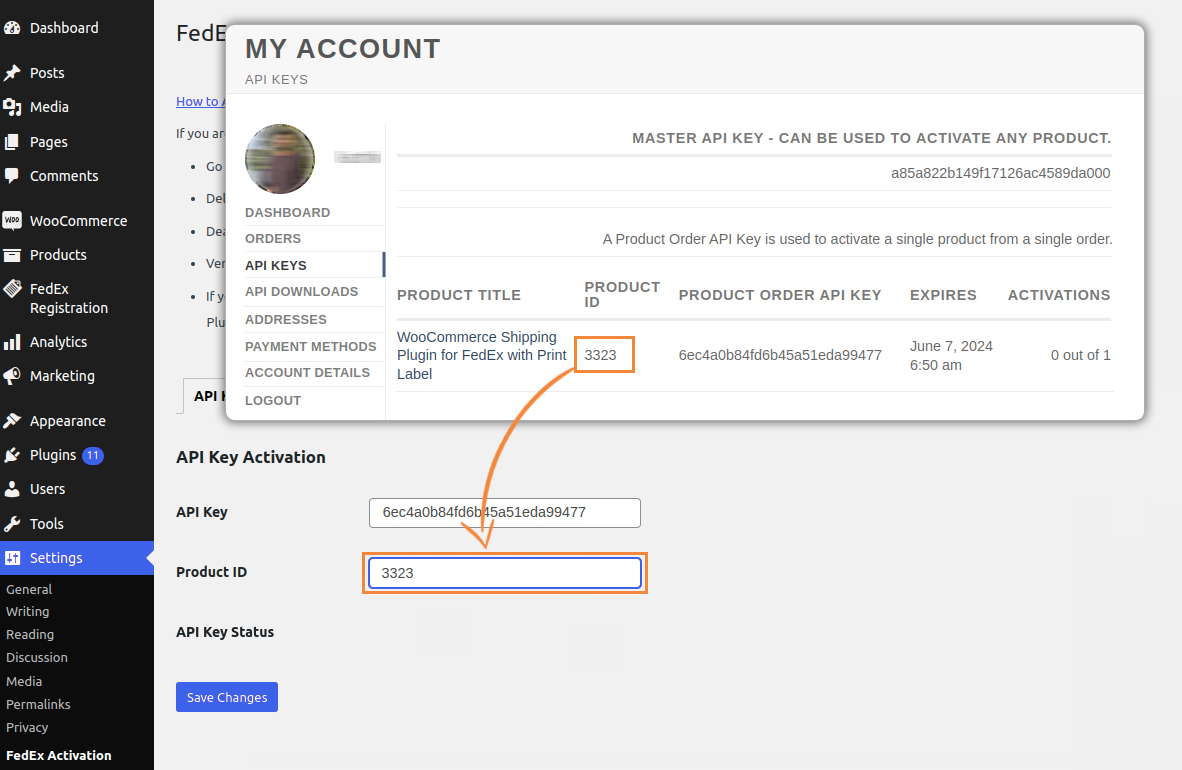
Task: Open Privacy settings submenu
Action: coord(27,727)
